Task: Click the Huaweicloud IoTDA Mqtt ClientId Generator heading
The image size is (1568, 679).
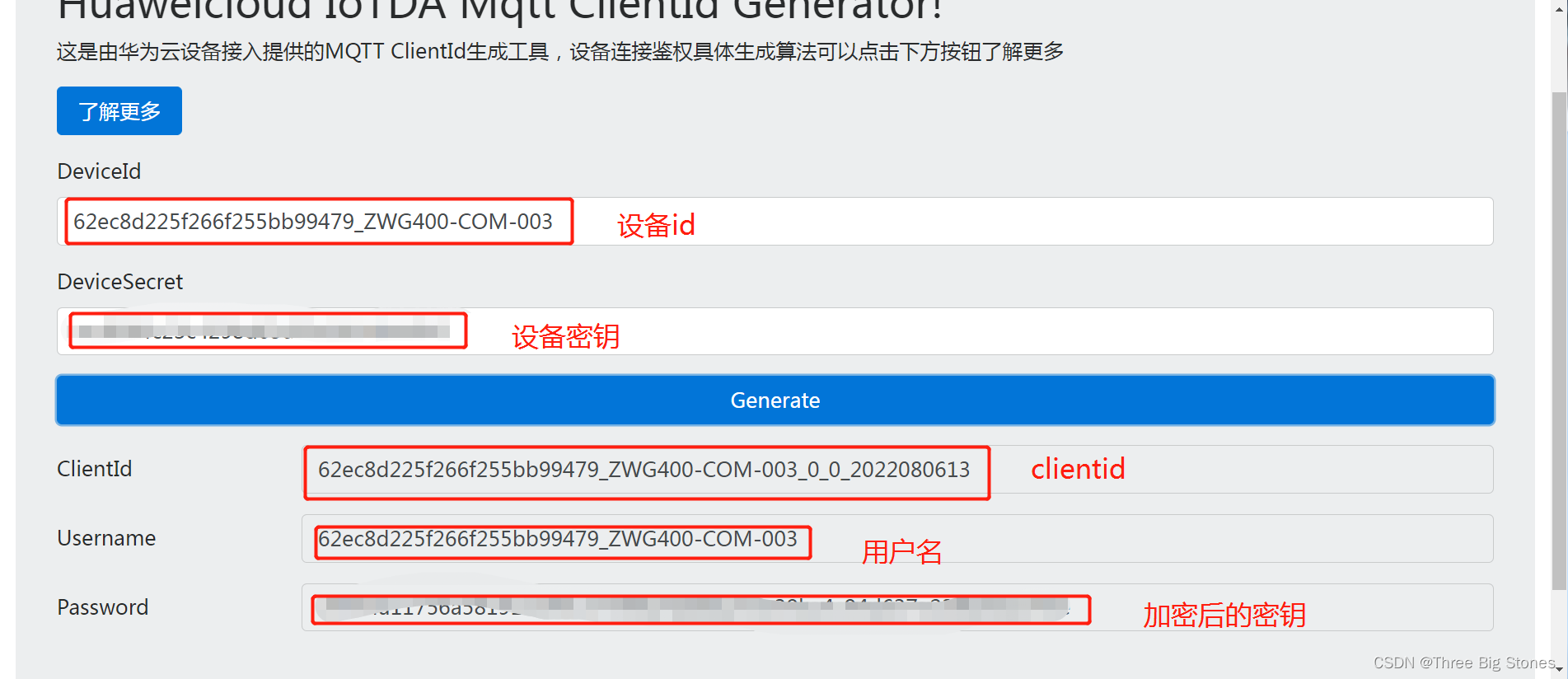Action: (500, 11)
